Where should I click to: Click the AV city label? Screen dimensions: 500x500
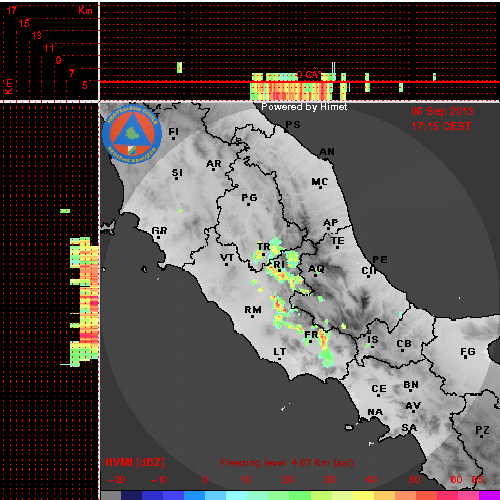click(413, 405)
